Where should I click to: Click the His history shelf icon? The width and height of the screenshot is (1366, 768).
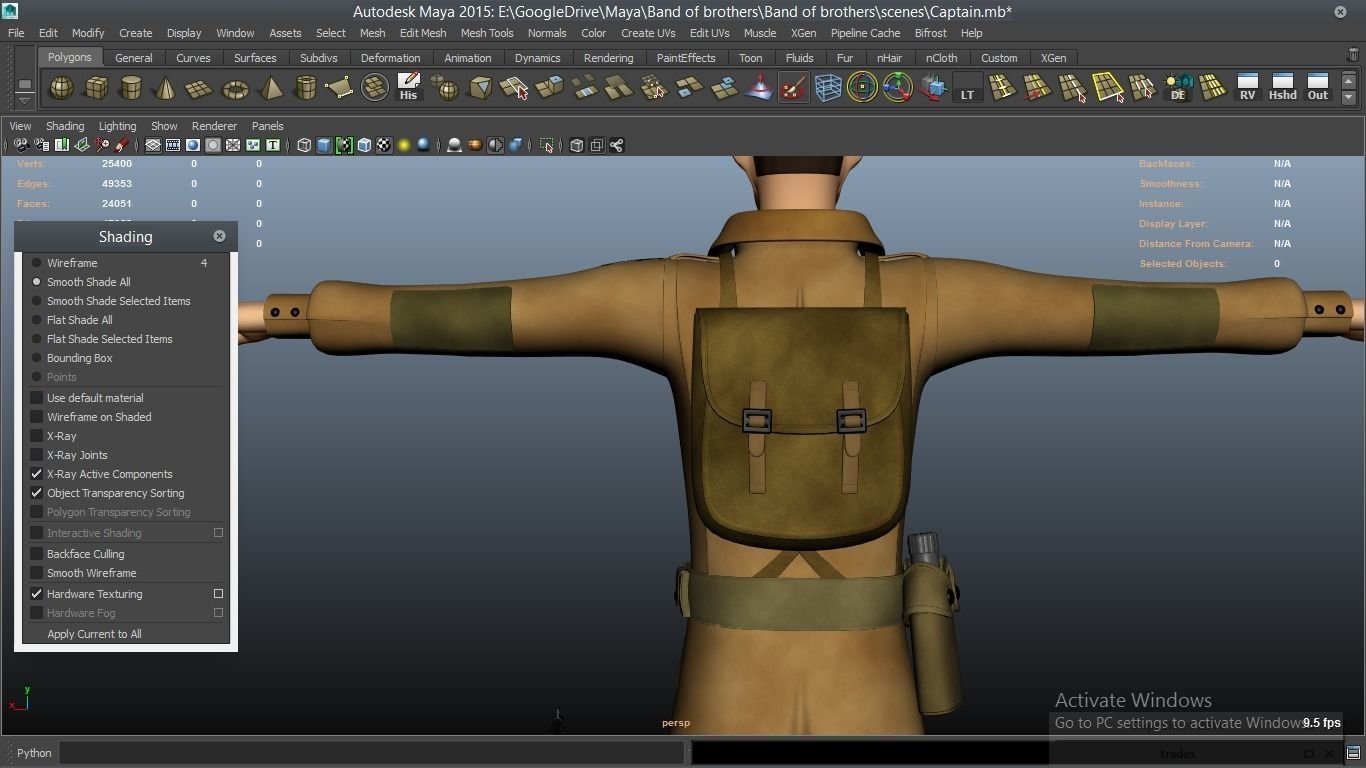(x=408, y=88)
